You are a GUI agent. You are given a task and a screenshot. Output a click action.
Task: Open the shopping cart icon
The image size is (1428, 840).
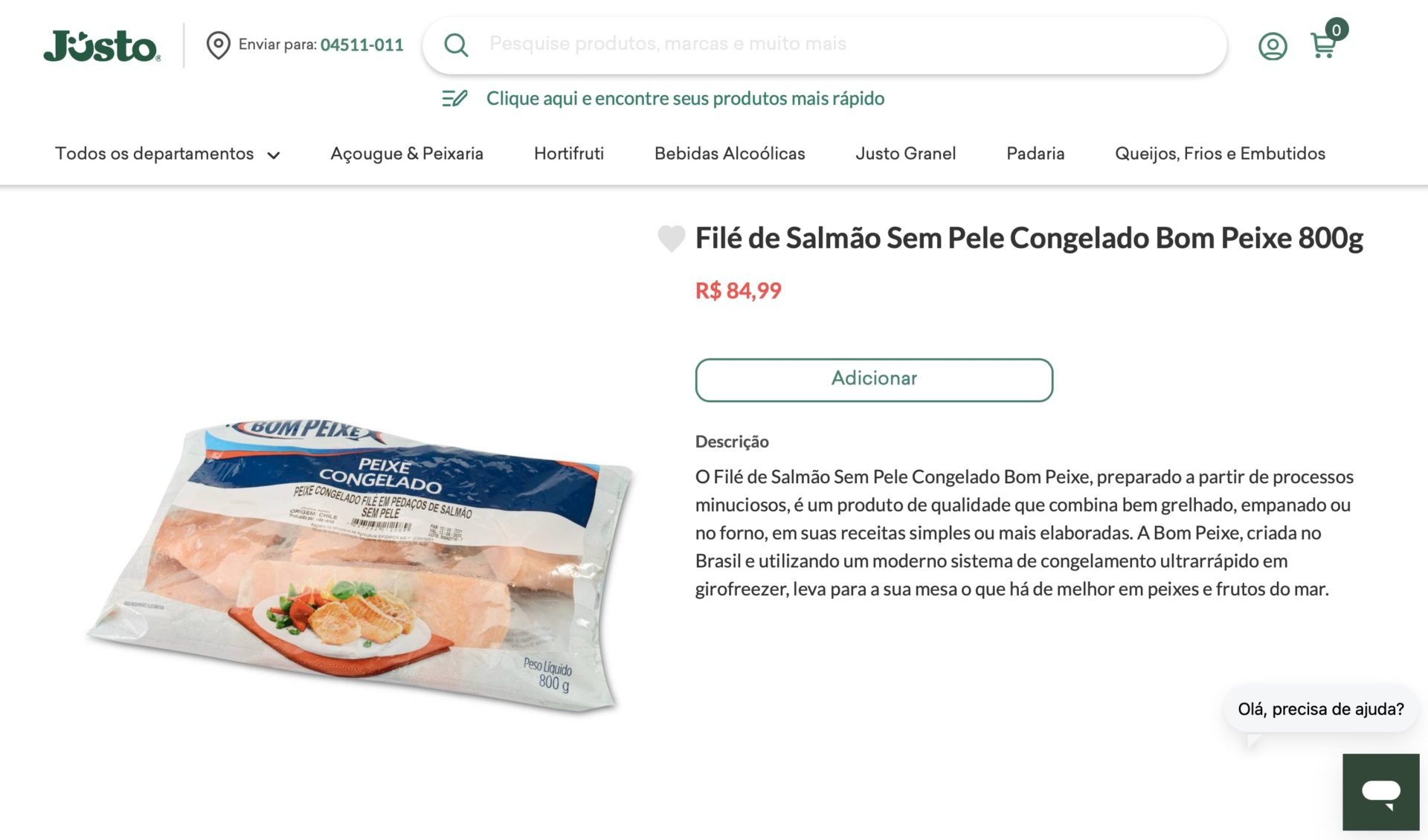point(1323,46)
